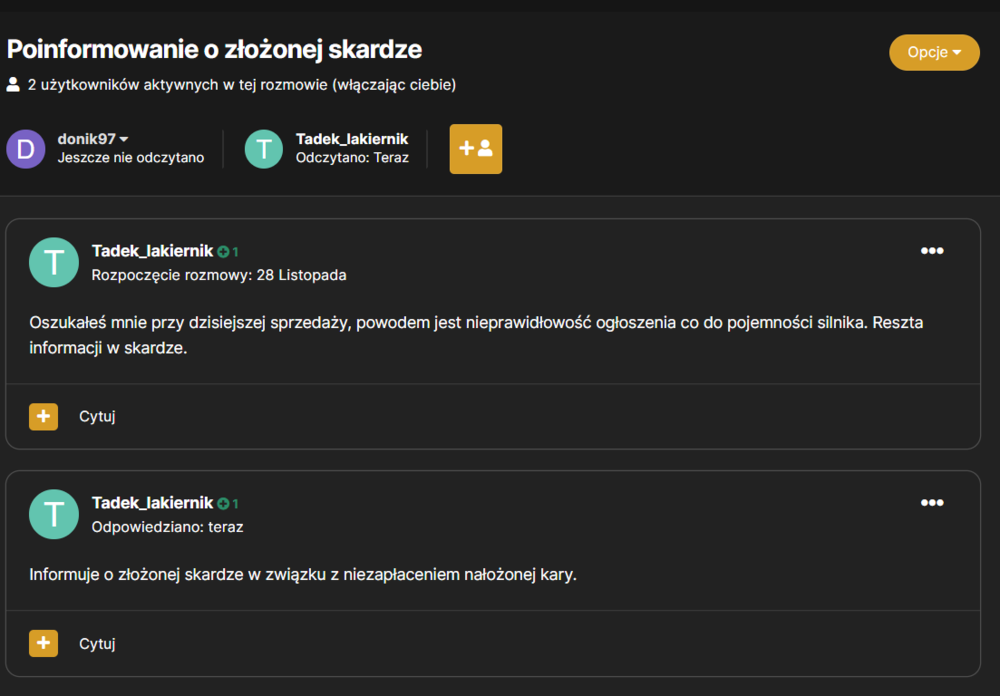Click 'Jeszcze nie odczytano' status under donik97
This screenshot has width=1000, height=696.
(x=131, y=158)
